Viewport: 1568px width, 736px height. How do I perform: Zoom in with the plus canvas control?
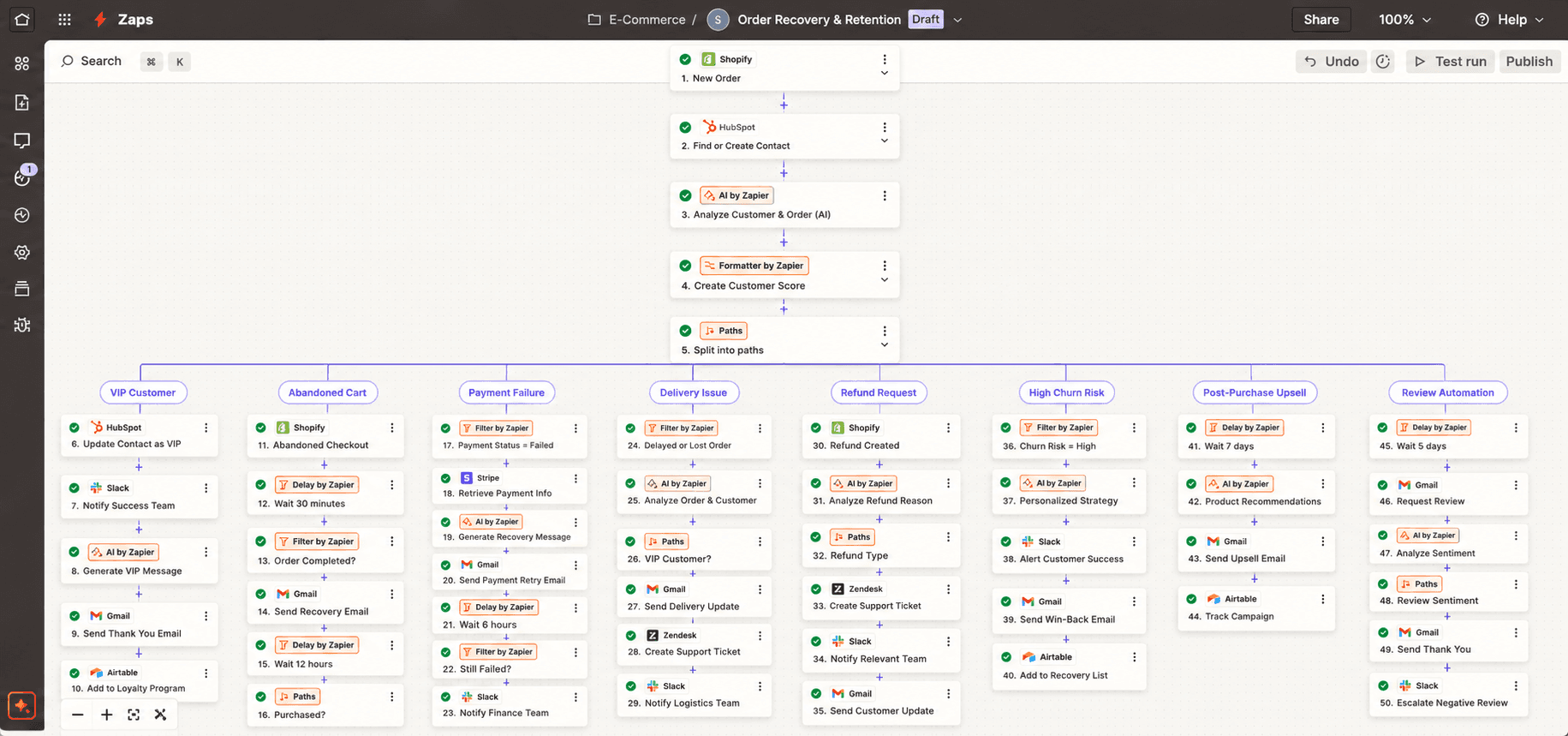106,715
